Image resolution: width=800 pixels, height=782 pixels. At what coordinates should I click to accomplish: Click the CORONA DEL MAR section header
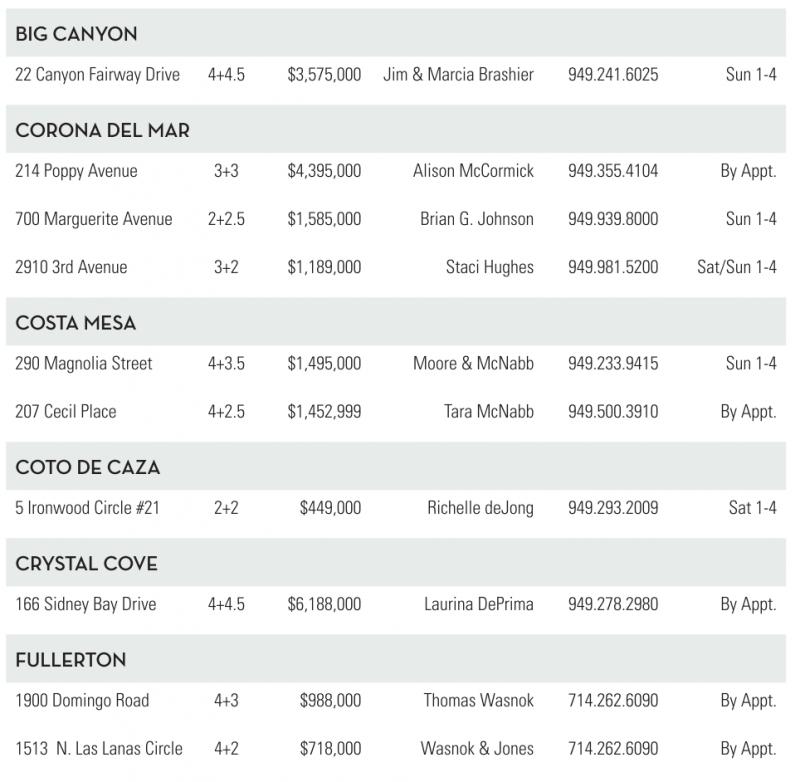click(102, 130)
